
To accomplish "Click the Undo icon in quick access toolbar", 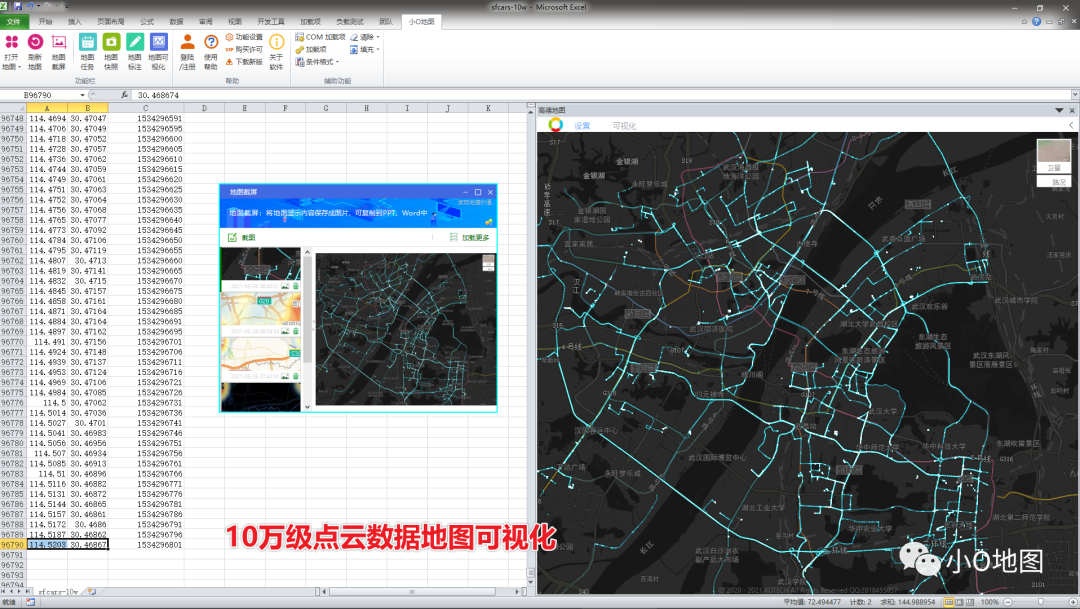I will tap(30, 6).
